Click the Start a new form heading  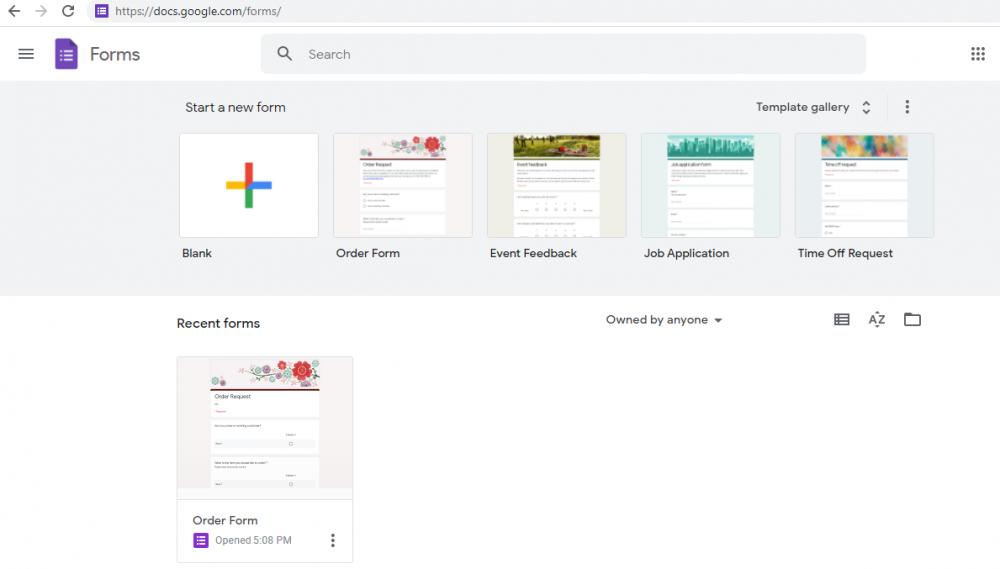[235, 107]
